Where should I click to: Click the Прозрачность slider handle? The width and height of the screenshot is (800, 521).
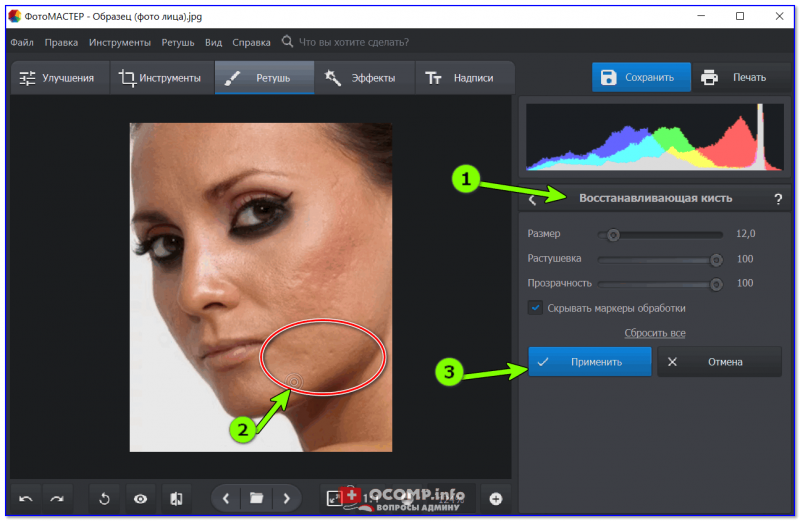[x=716, y=284]
